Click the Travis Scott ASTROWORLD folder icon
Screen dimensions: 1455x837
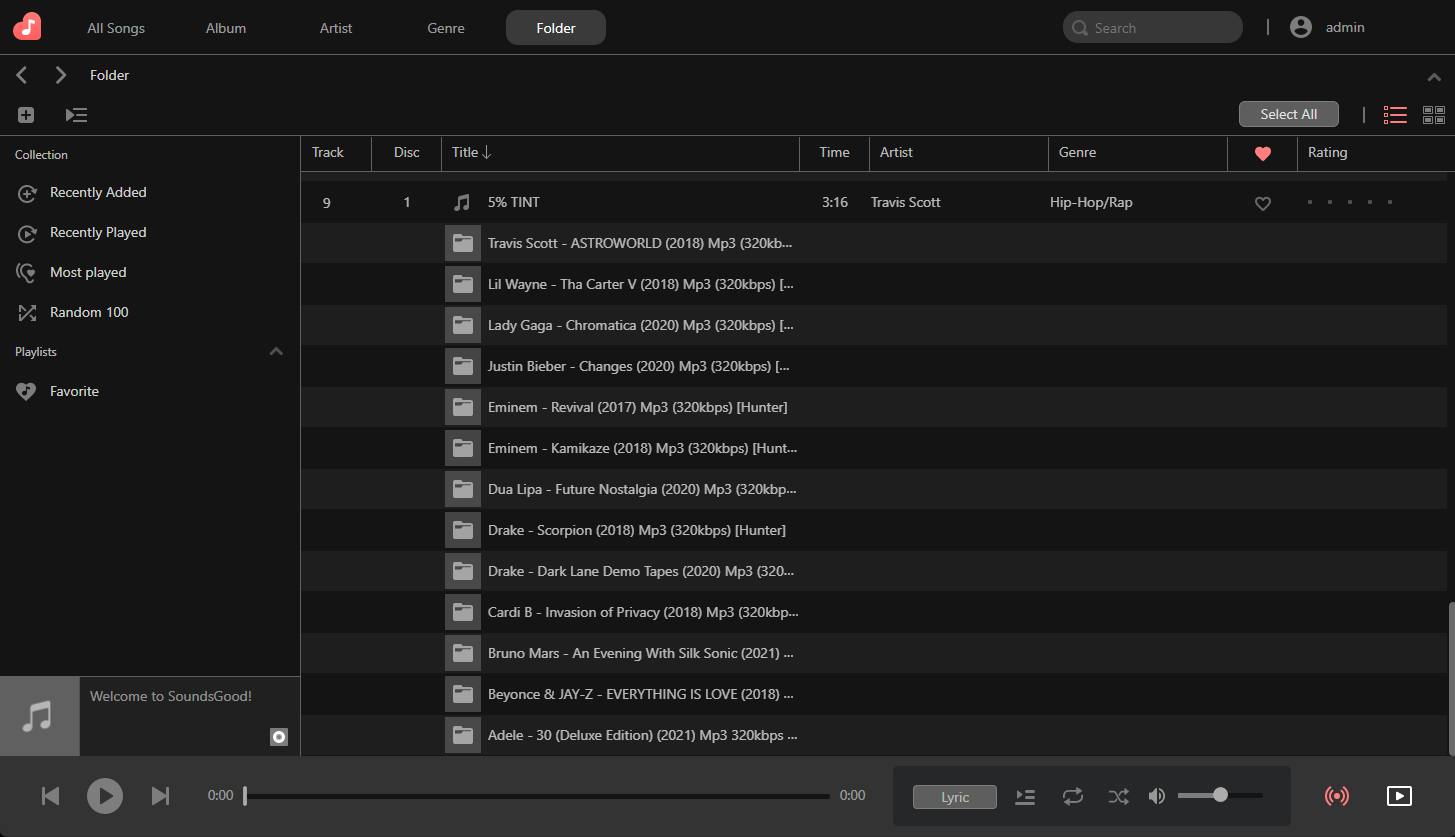463,243
